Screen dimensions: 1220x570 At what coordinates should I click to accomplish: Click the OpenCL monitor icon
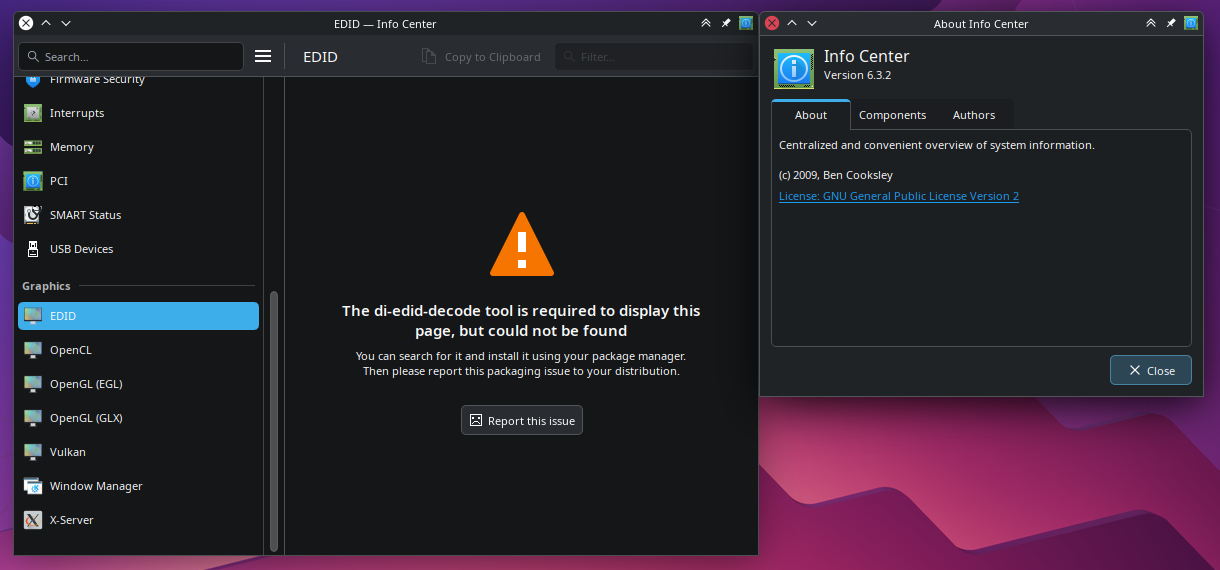tap(33, 350)
